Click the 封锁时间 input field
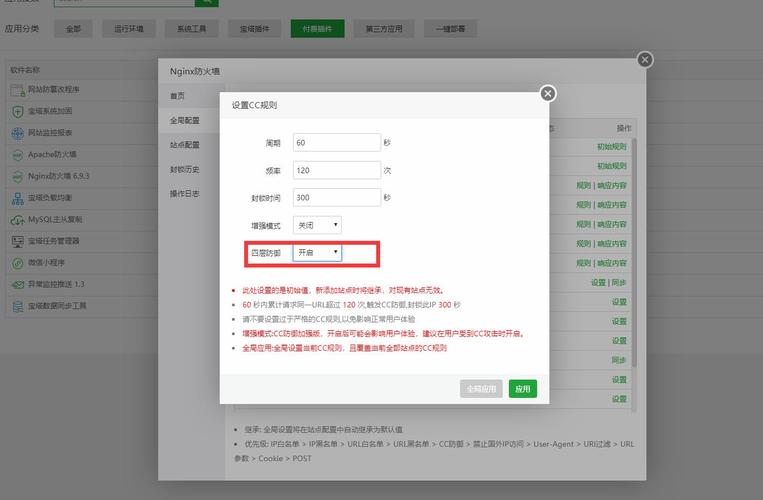763x500 pixels. click(x=337, y=197)
